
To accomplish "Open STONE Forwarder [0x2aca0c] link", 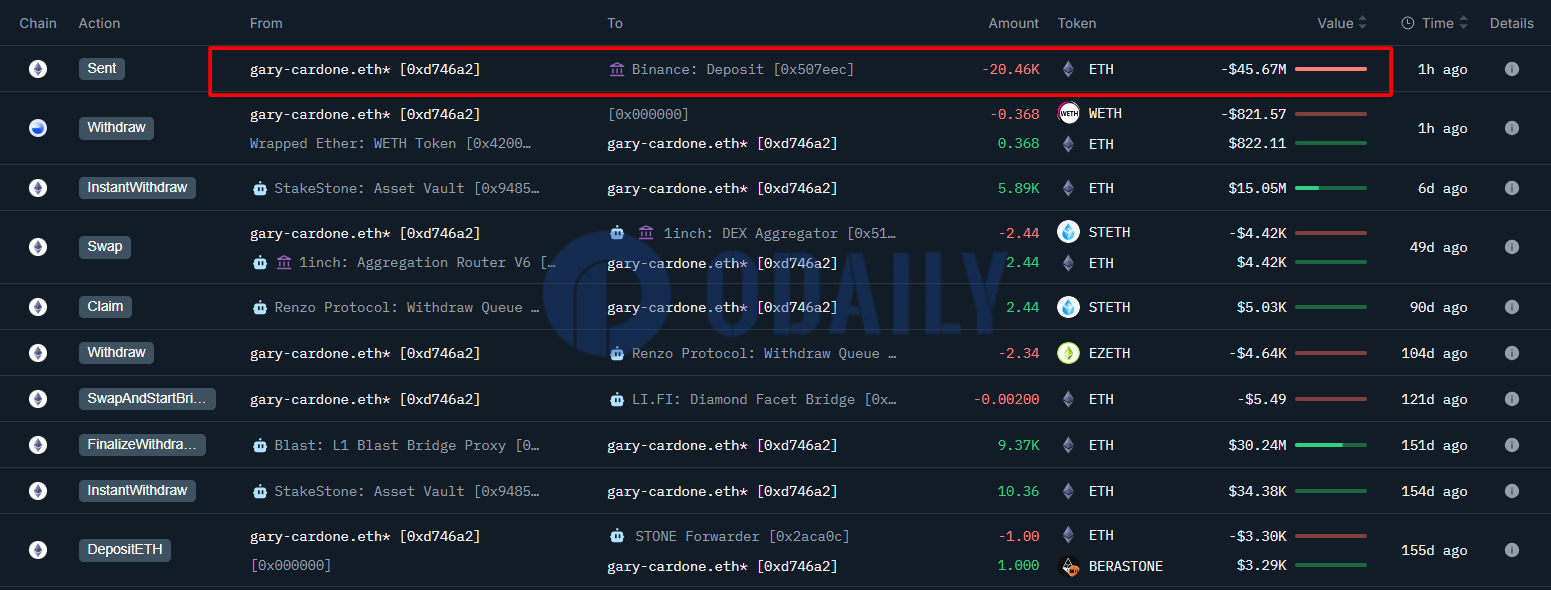I will (x=742, y=536).
